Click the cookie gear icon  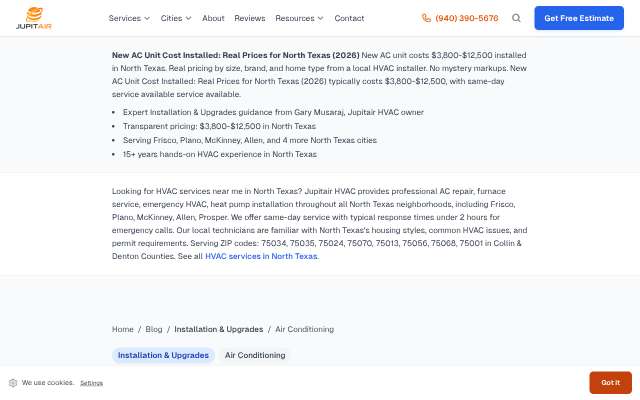click(x=13, y=383)
